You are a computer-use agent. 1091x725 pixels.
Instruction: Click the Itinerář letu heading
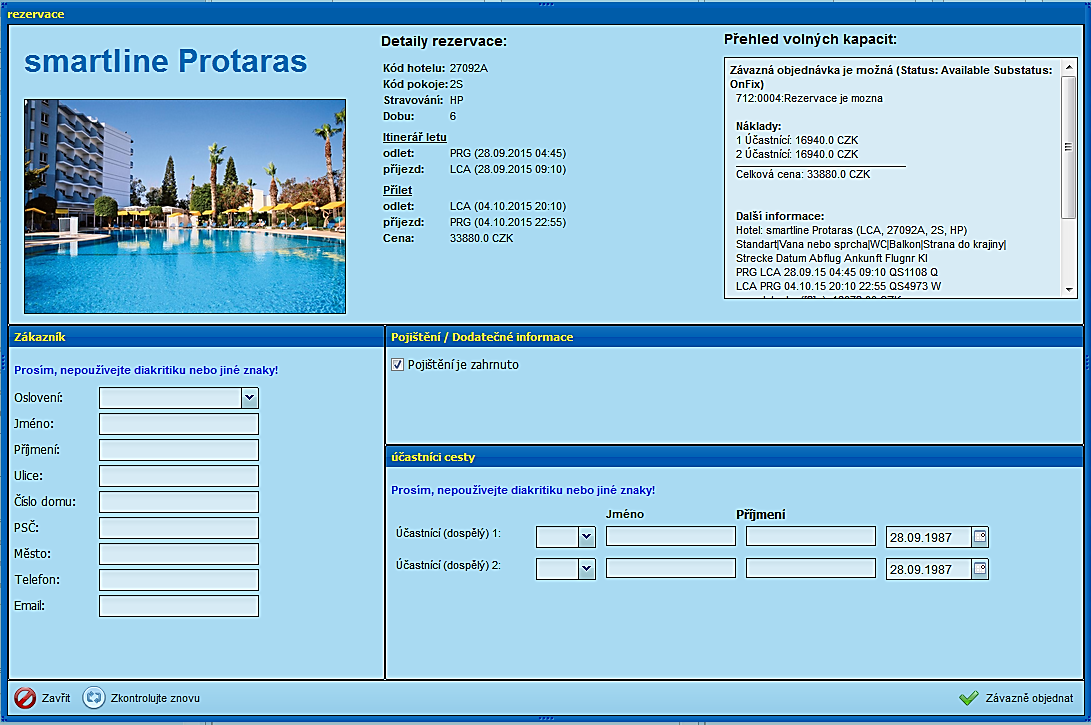point(415,137)
